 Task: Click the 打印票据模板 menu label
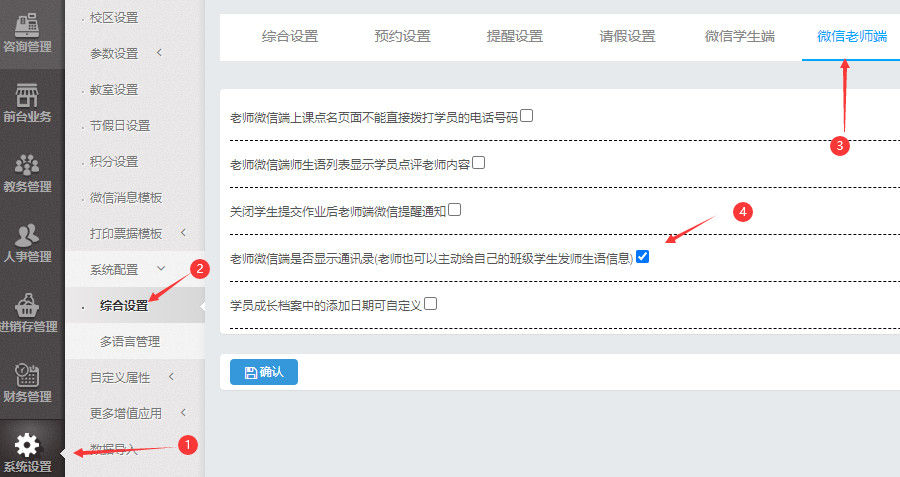126,234
